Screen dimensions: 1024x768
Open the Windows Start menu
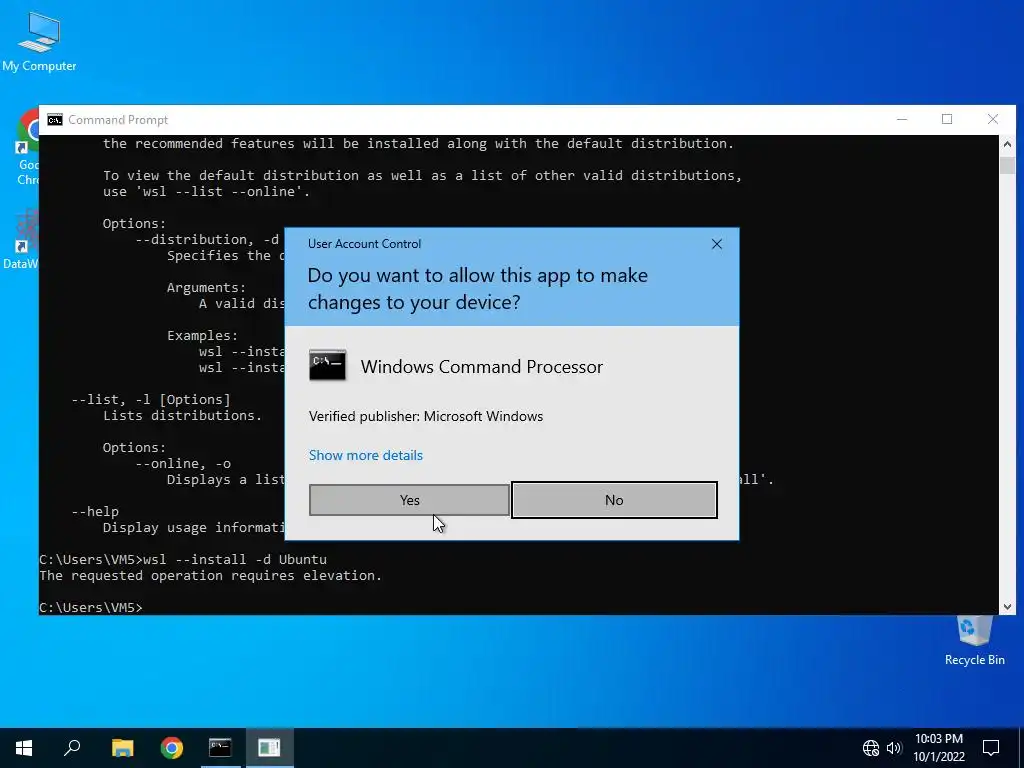[x=24, y=748]
